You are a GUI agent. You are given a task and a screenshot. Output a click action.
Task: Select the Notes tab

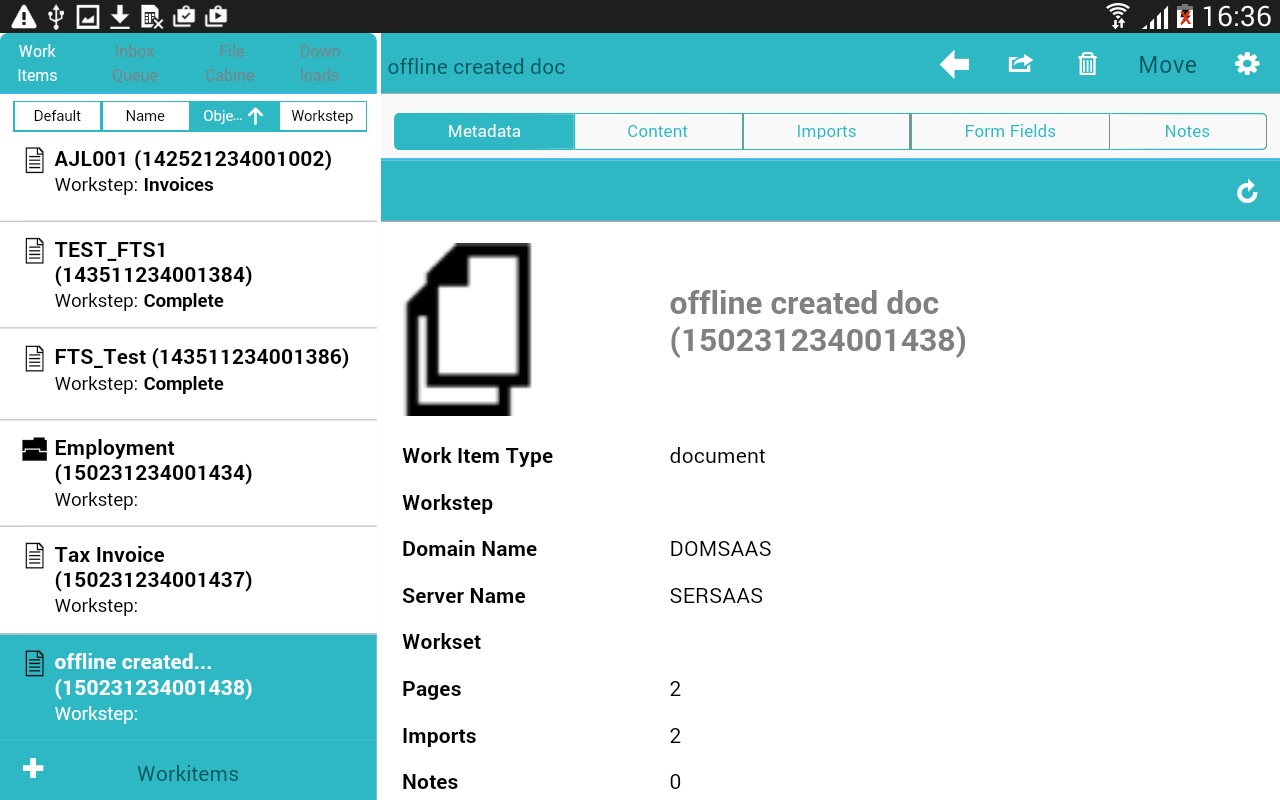point(1187,131)
